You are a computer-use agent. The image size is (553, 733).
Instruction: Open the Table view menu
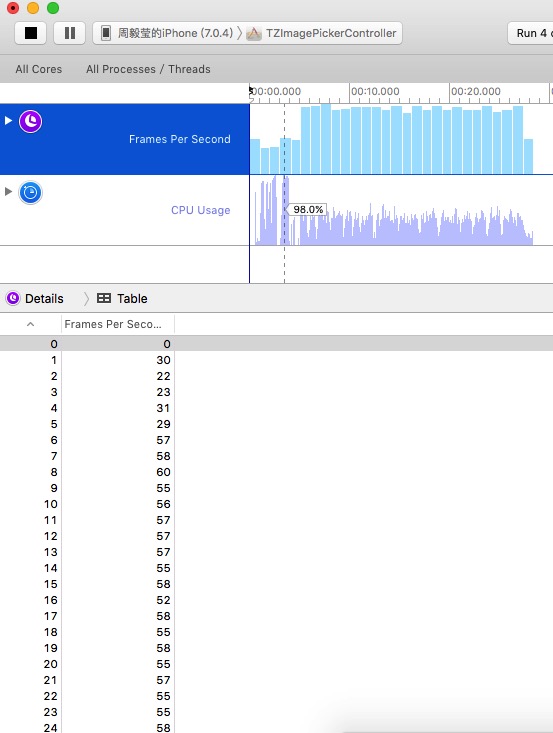coord(132,298)
